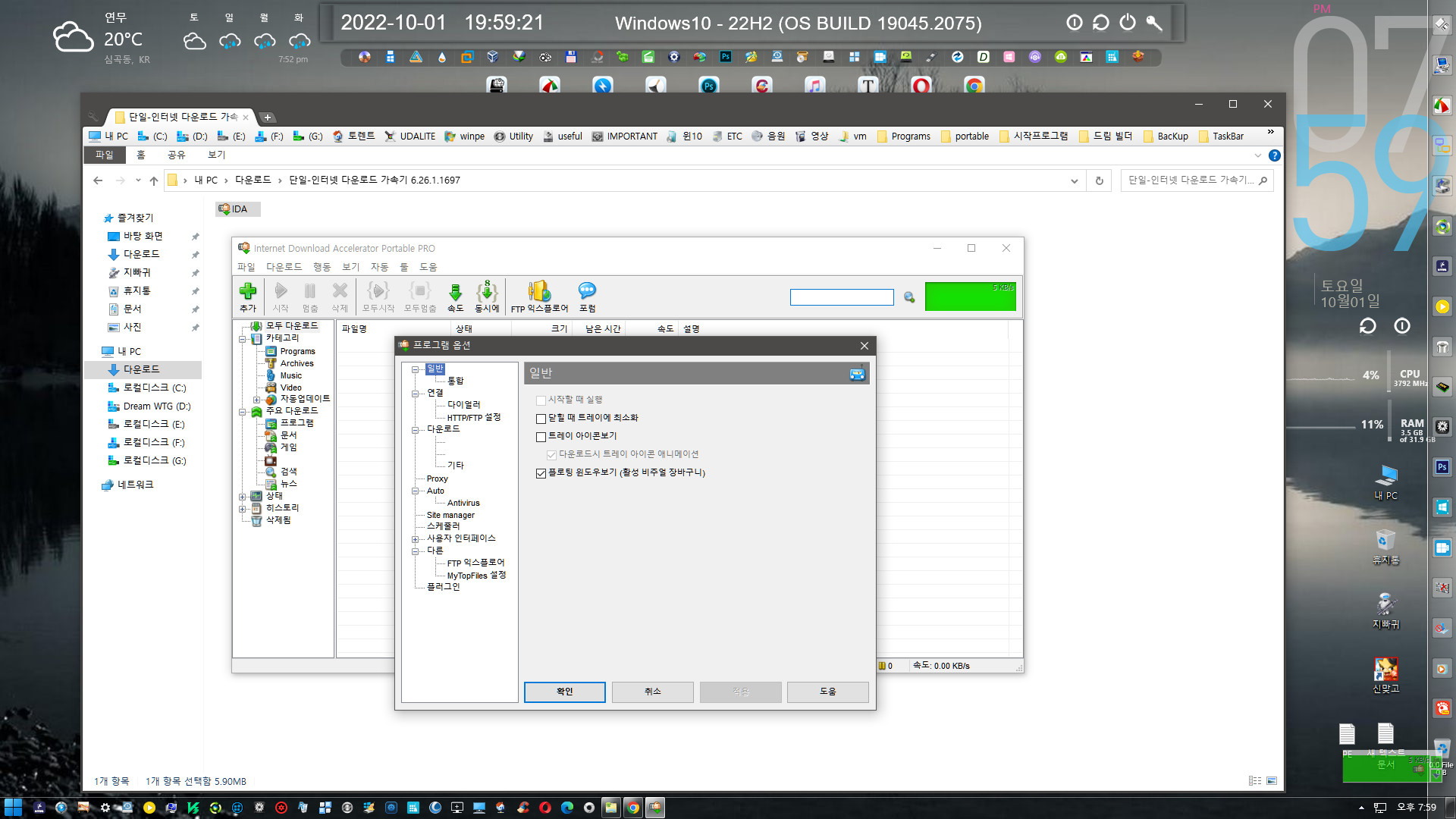Select the Archives category
1456x819 pixels.
coord(297,363)
